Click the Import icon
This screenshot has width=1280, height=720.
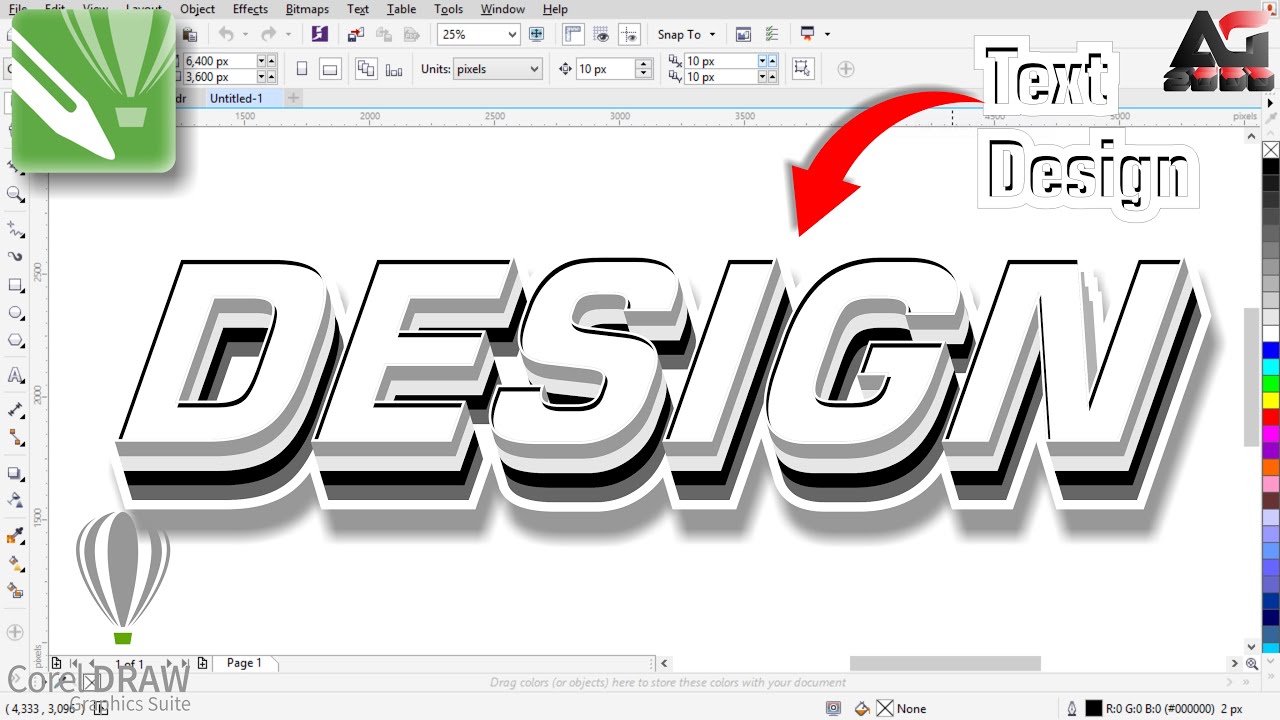pyautogui.click(x=355, y=34)
